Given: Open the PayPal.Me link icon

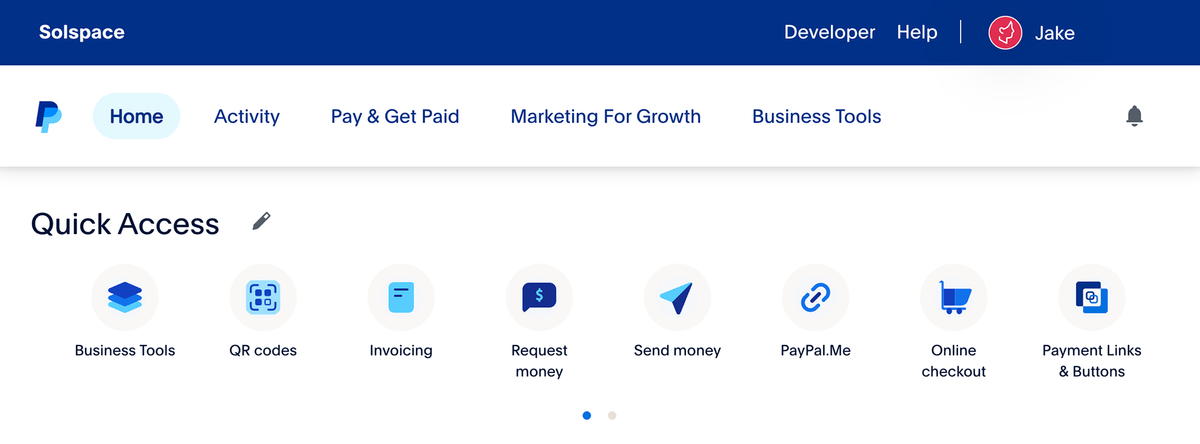Looking at the screenshot, I should [815, 297].
